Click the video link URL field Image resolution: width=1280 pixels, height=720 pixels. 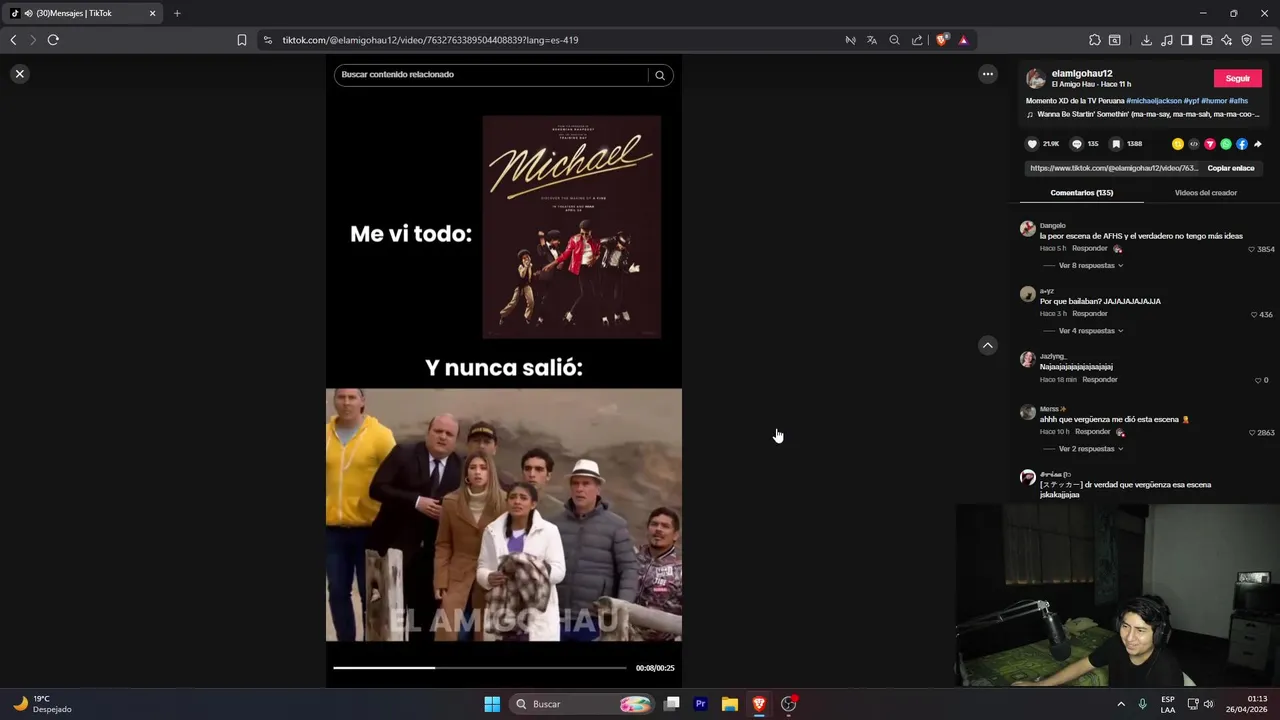coord(1113,168)
